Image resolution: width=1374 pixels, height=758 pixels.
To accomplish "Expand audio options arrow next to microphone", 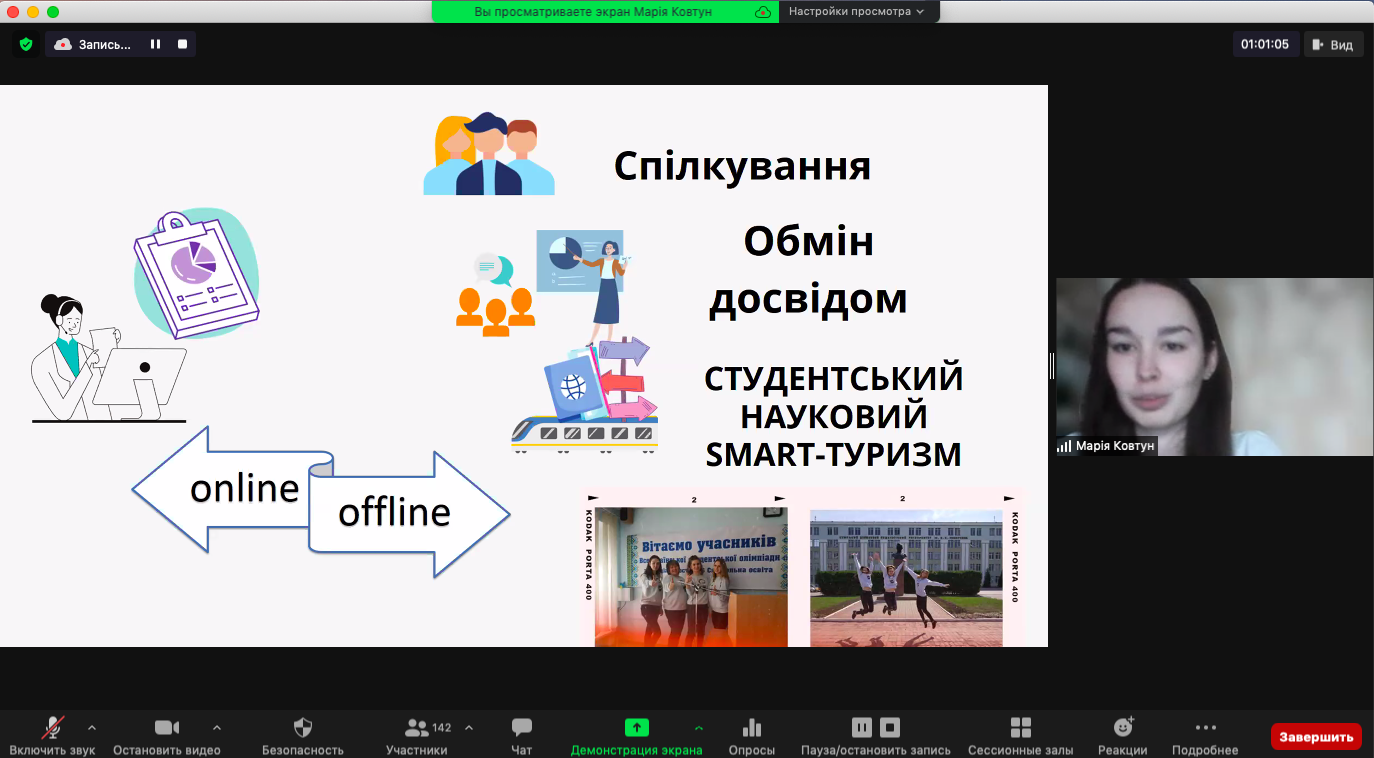I will click(x=92, y=727).
